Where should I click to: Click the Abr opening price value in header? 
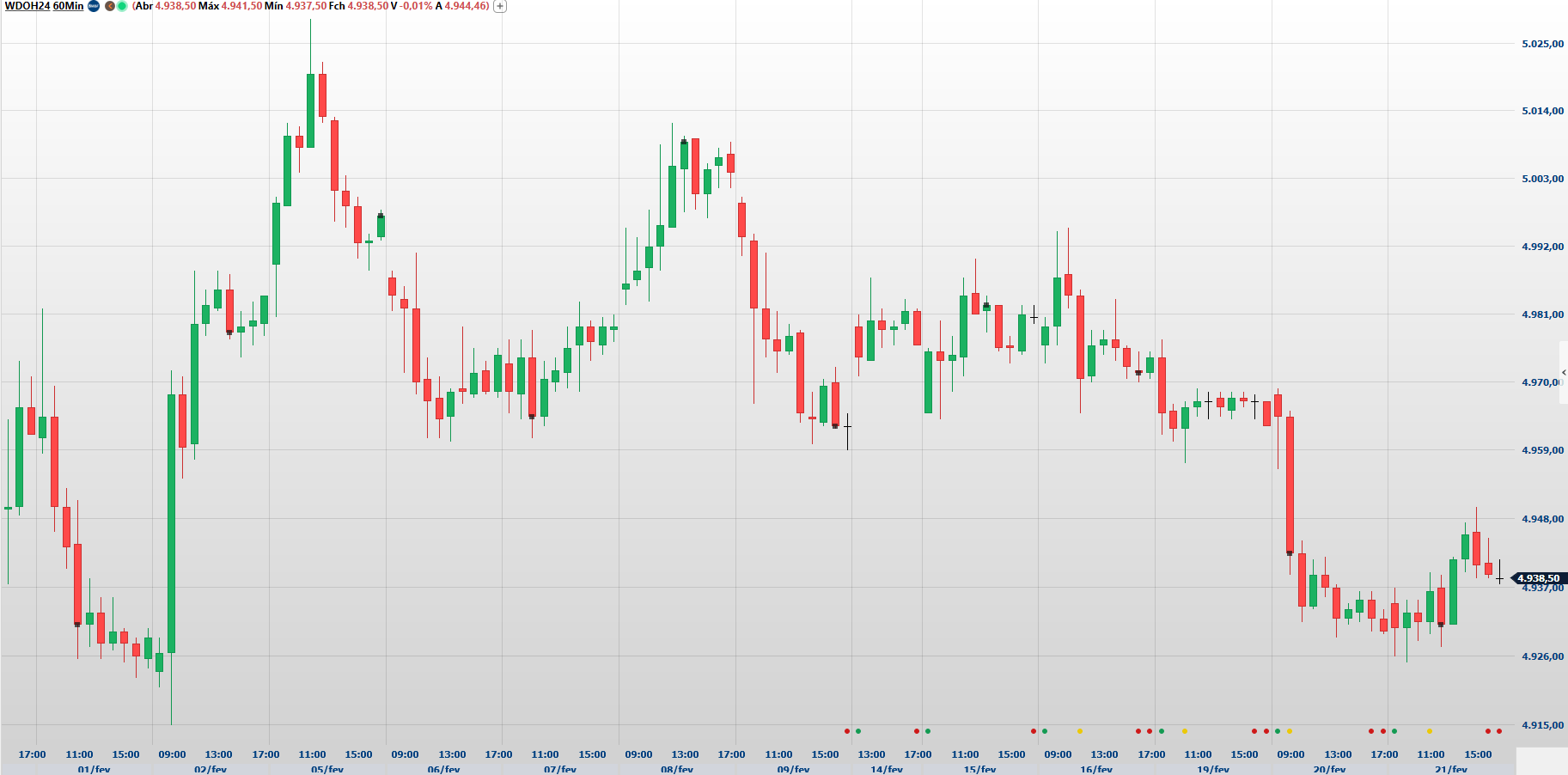(x=175, y=6)
